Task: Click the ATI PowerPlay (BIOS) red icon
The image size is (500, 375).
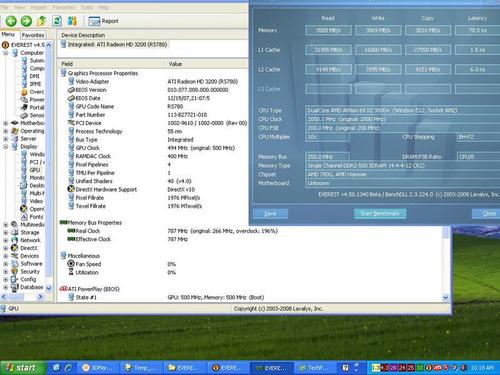Action: (x=63, y=289)
